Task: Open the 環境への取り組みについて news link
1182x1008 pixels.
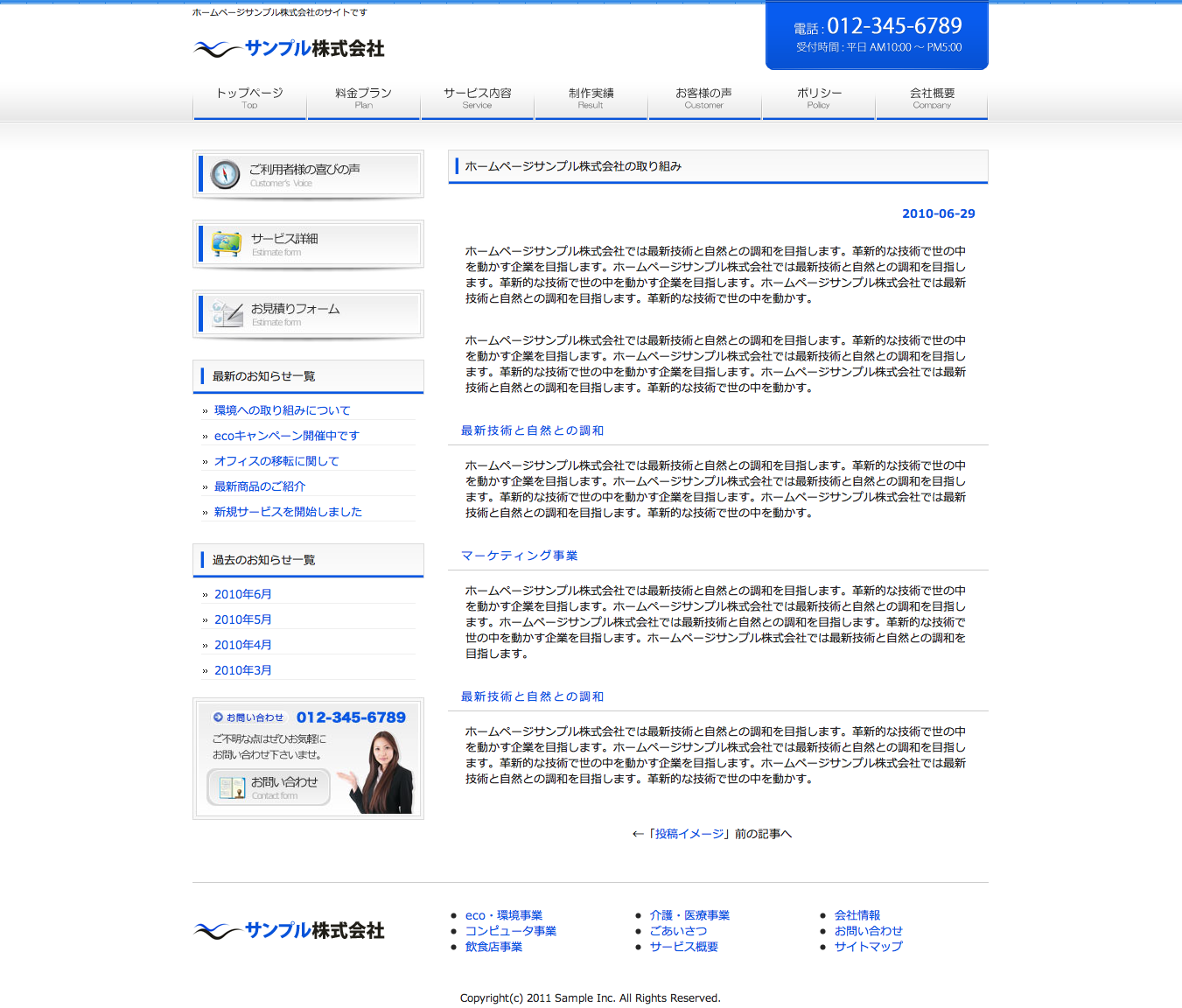Action: [282, 410]
